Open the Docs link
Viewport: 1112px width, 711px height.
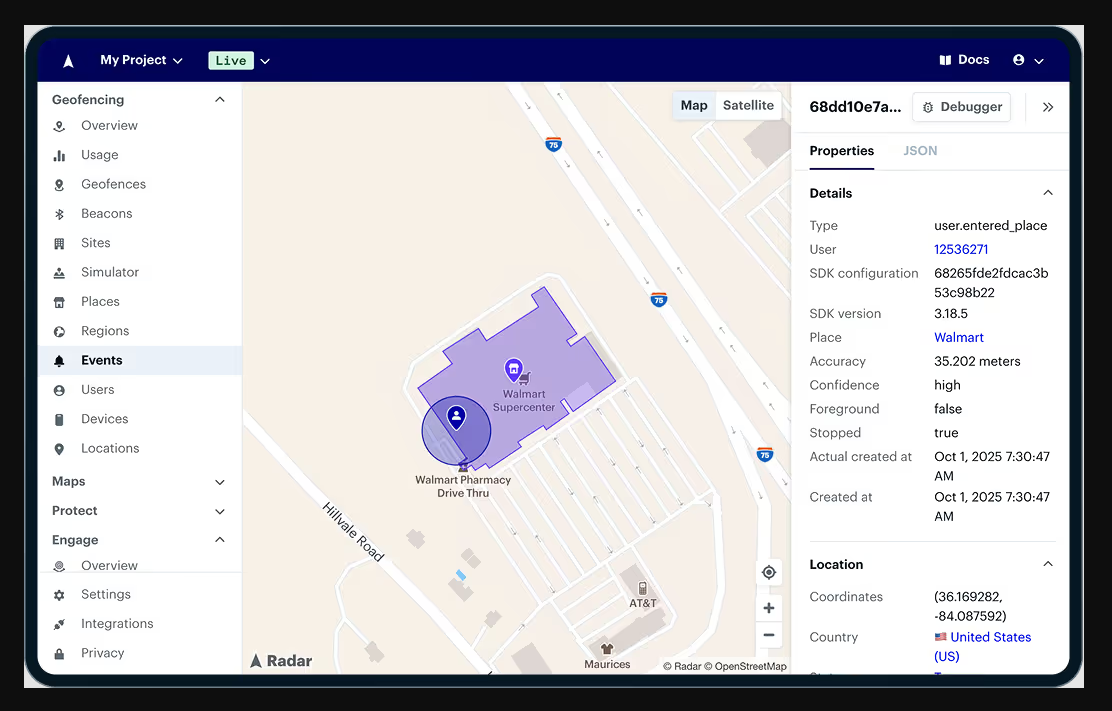[964, 60]
